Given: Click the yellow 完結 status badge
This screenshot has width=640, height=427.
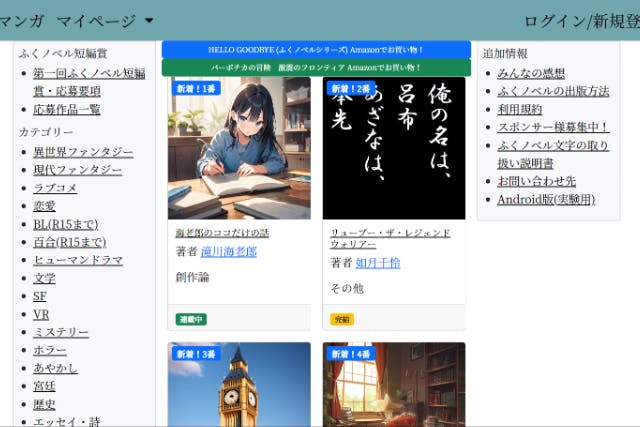Looking at the screenshot, I should click(342, 319).
